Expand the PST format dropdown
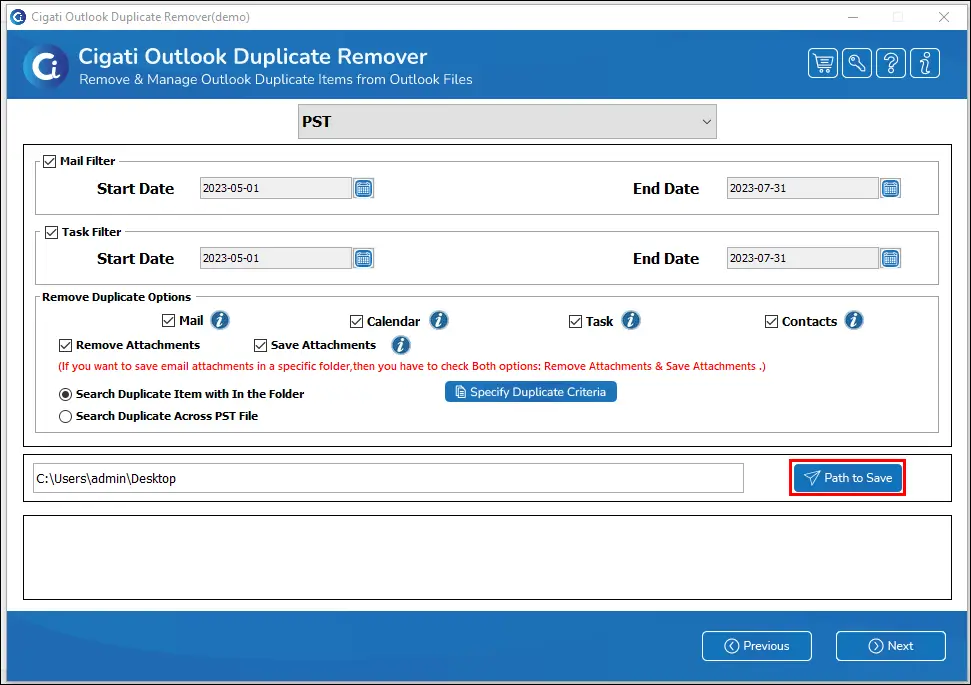The height and width of the screenshot is (685, 971). [x=507, y=121]
